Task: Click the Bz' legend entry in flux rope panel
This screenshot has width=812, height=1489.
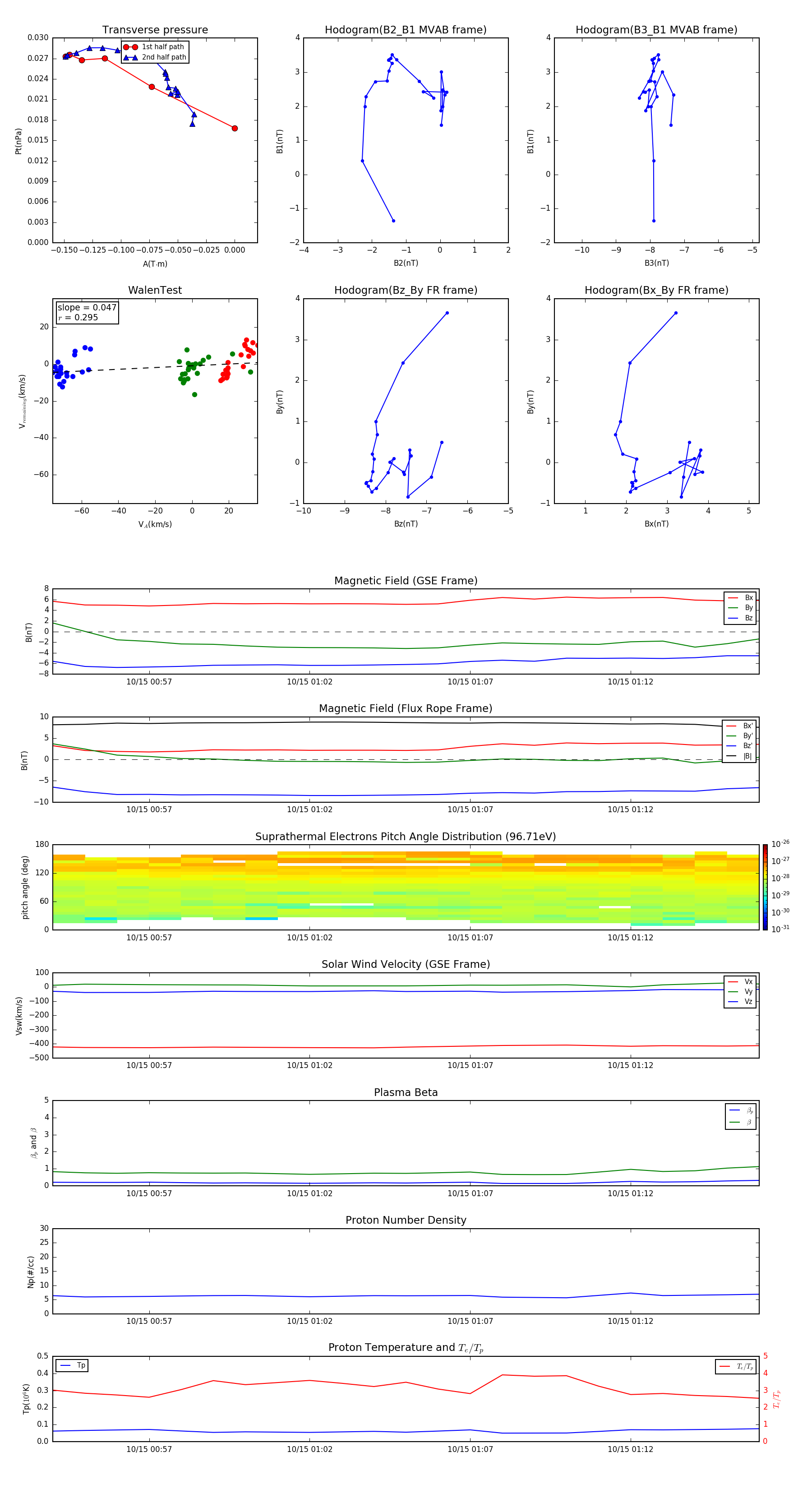Action: 740,746
